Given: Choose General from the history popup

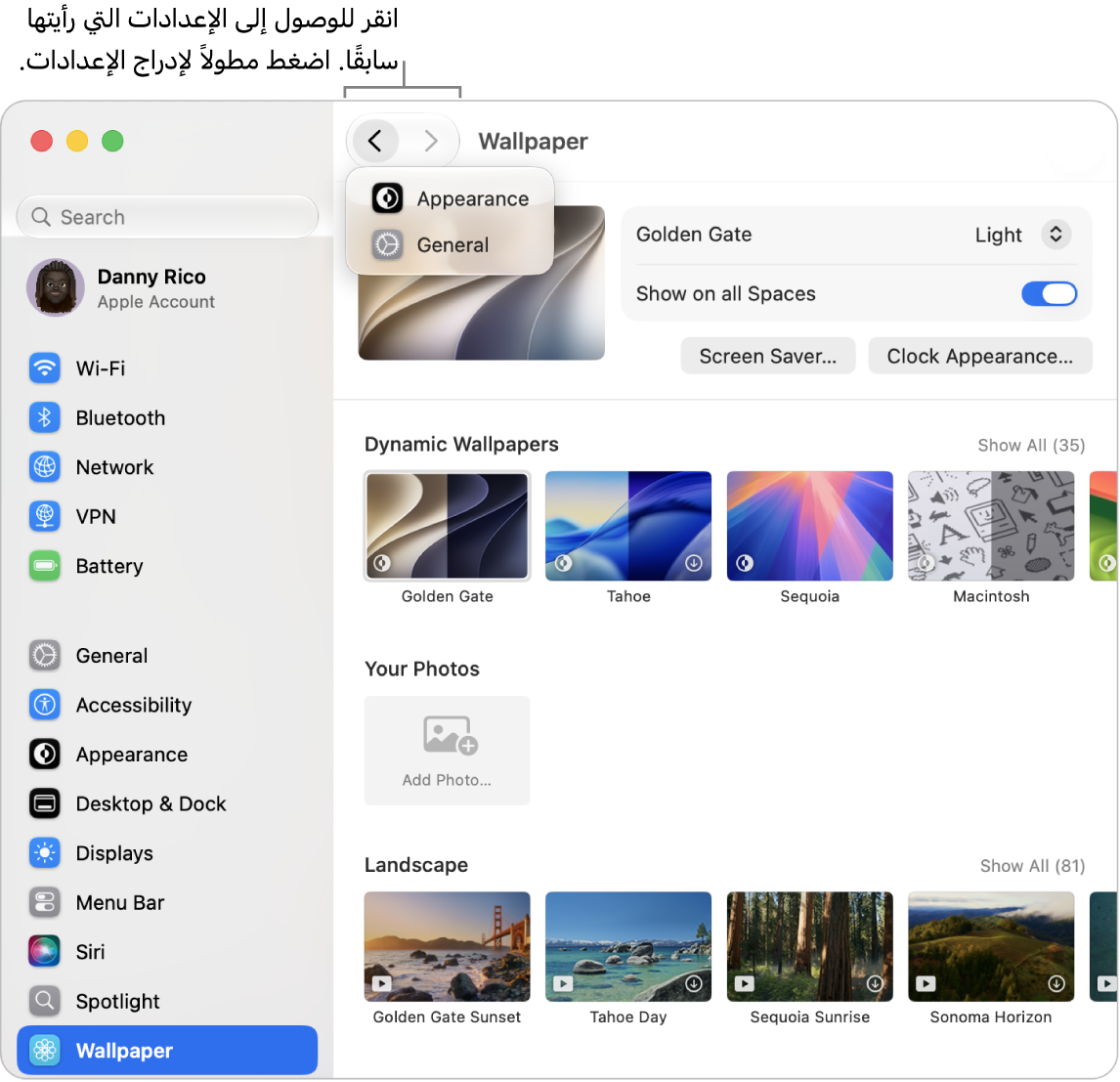Looking at the screenshot, I should click(x=450, y=245).
